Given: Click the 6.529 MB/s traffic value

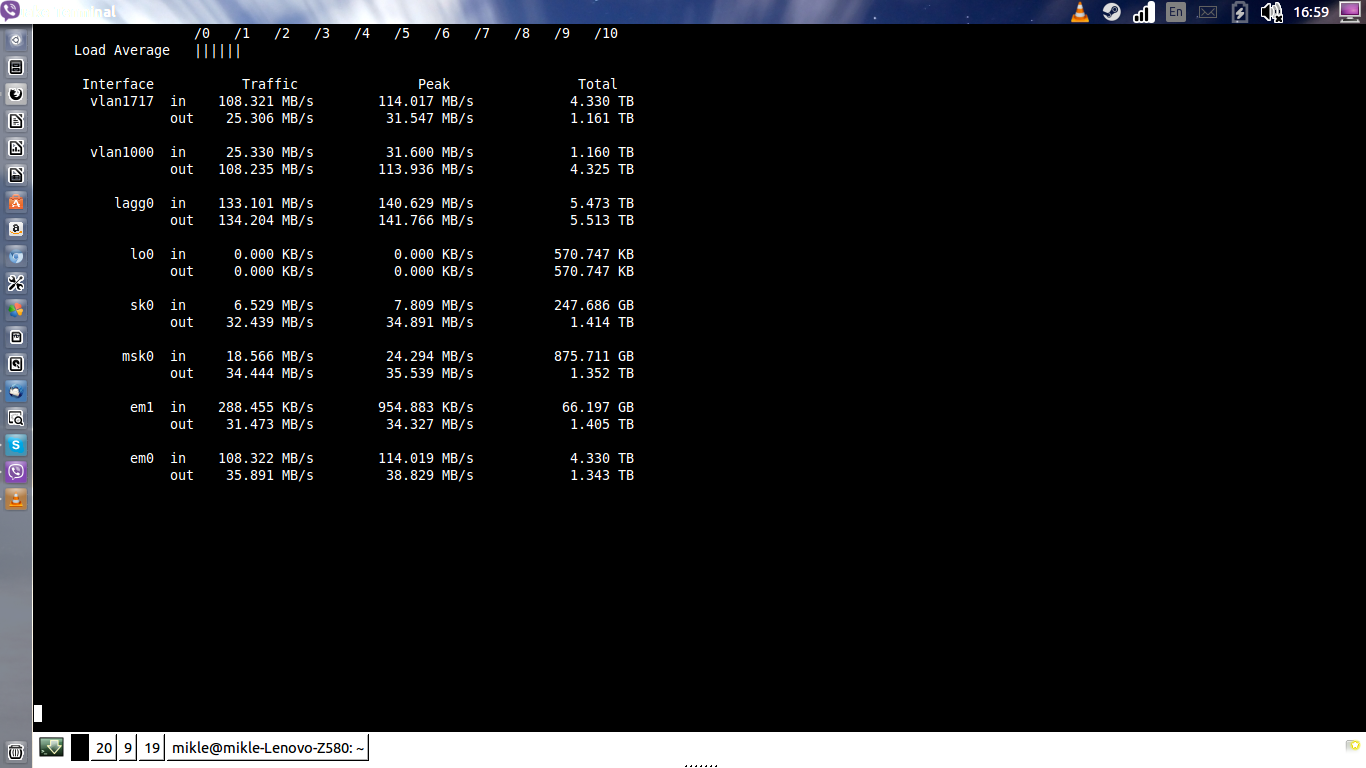Looking at the screenshot, I should pyautogui.click(x=274, y=305).
